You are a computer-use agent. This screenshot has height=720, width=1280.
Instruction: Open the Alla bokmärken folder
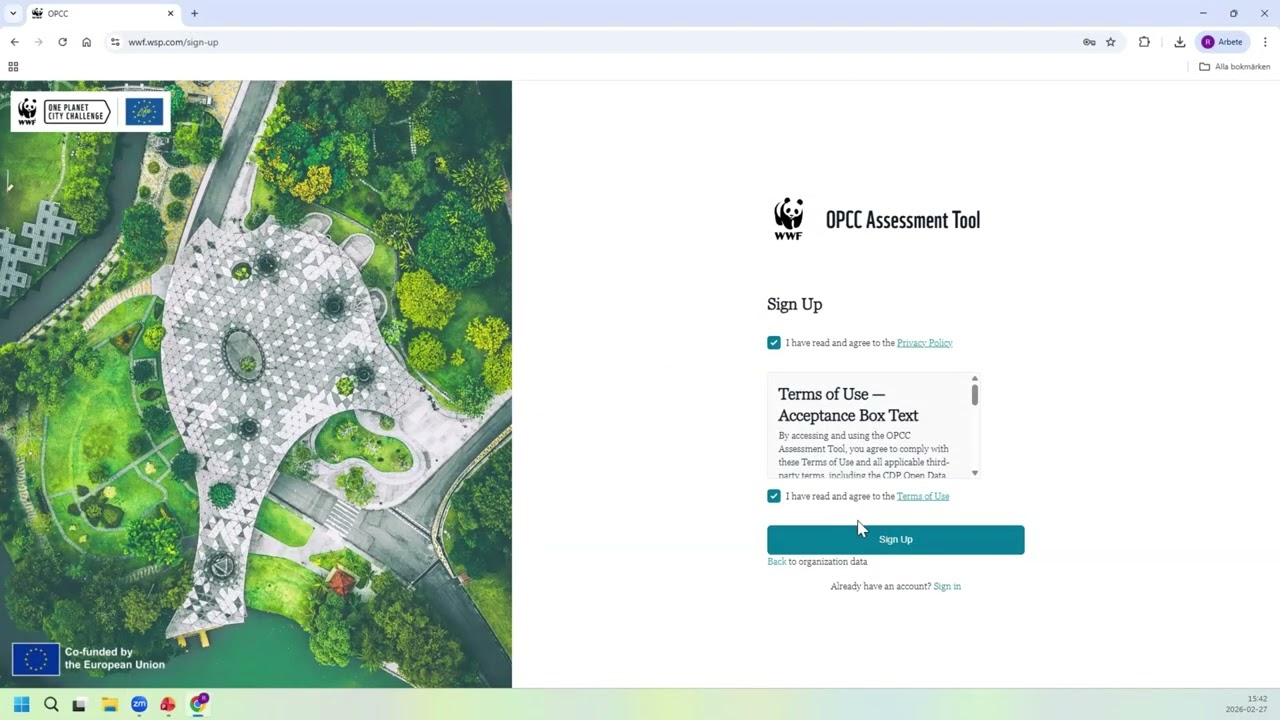1235,67
